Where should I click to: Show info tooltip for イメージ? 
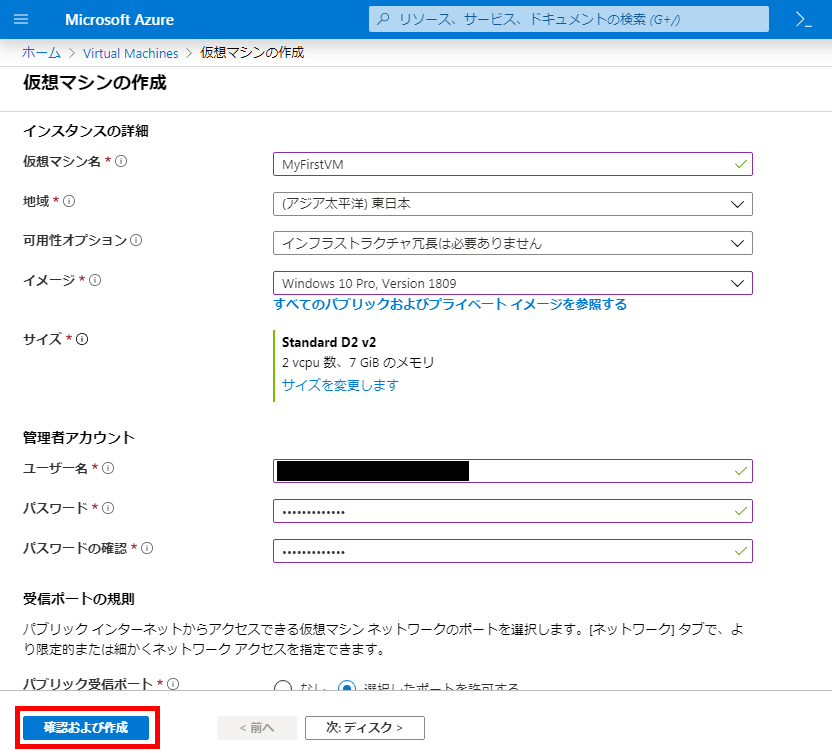click(95, 280)
